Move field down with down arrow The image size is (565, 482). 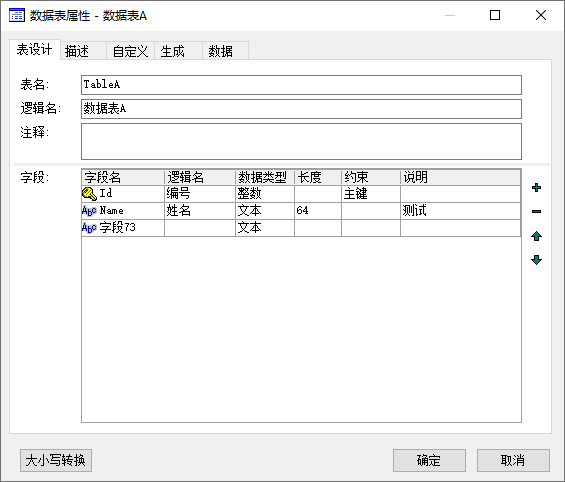tap(536, 260)
